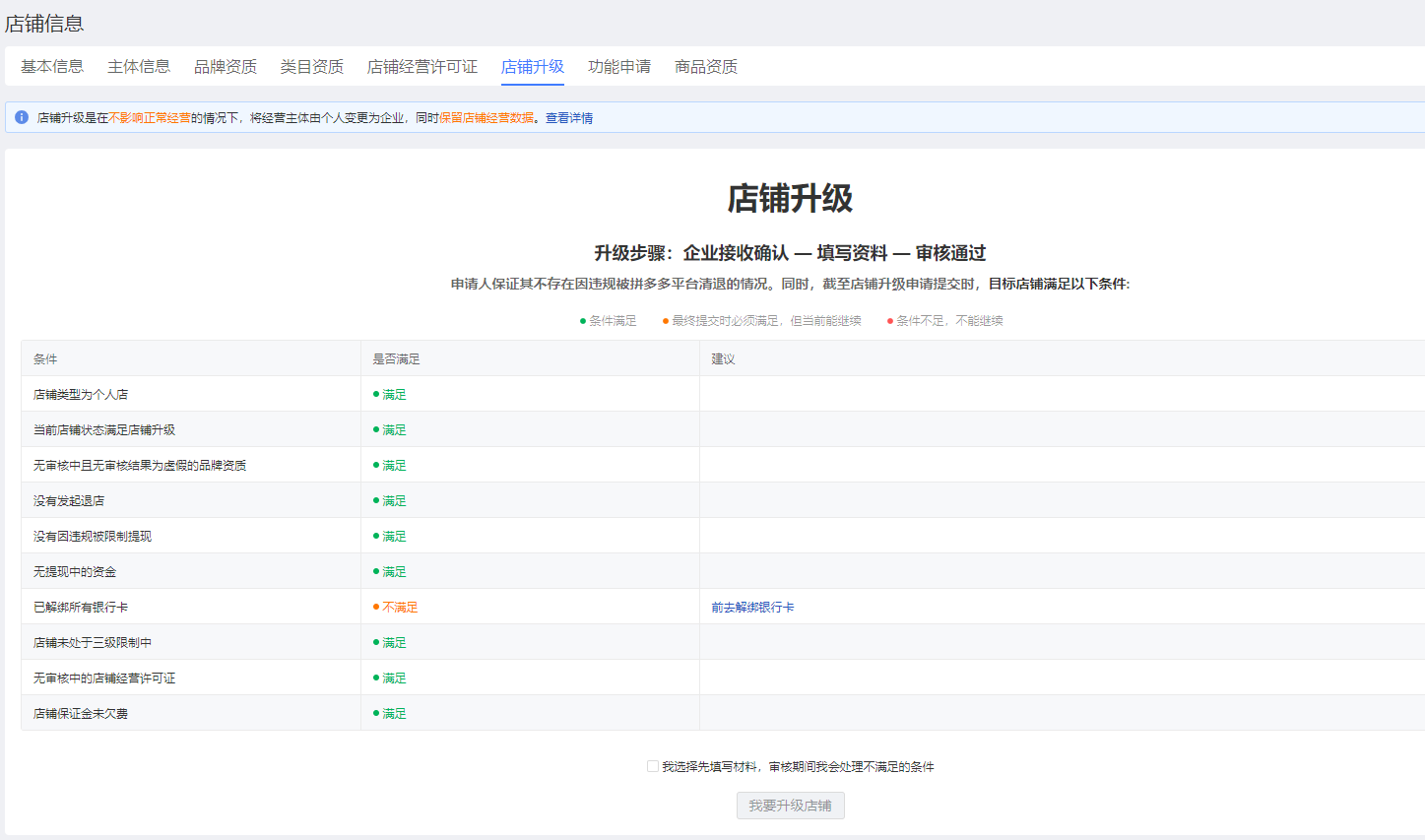Select the 类目资质 tab

(x=312, y=67)
